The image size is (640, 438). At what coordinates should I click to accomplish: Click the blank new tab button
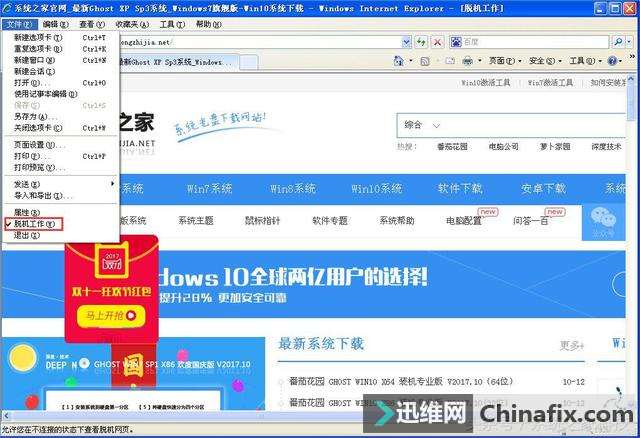click(249, 62)
